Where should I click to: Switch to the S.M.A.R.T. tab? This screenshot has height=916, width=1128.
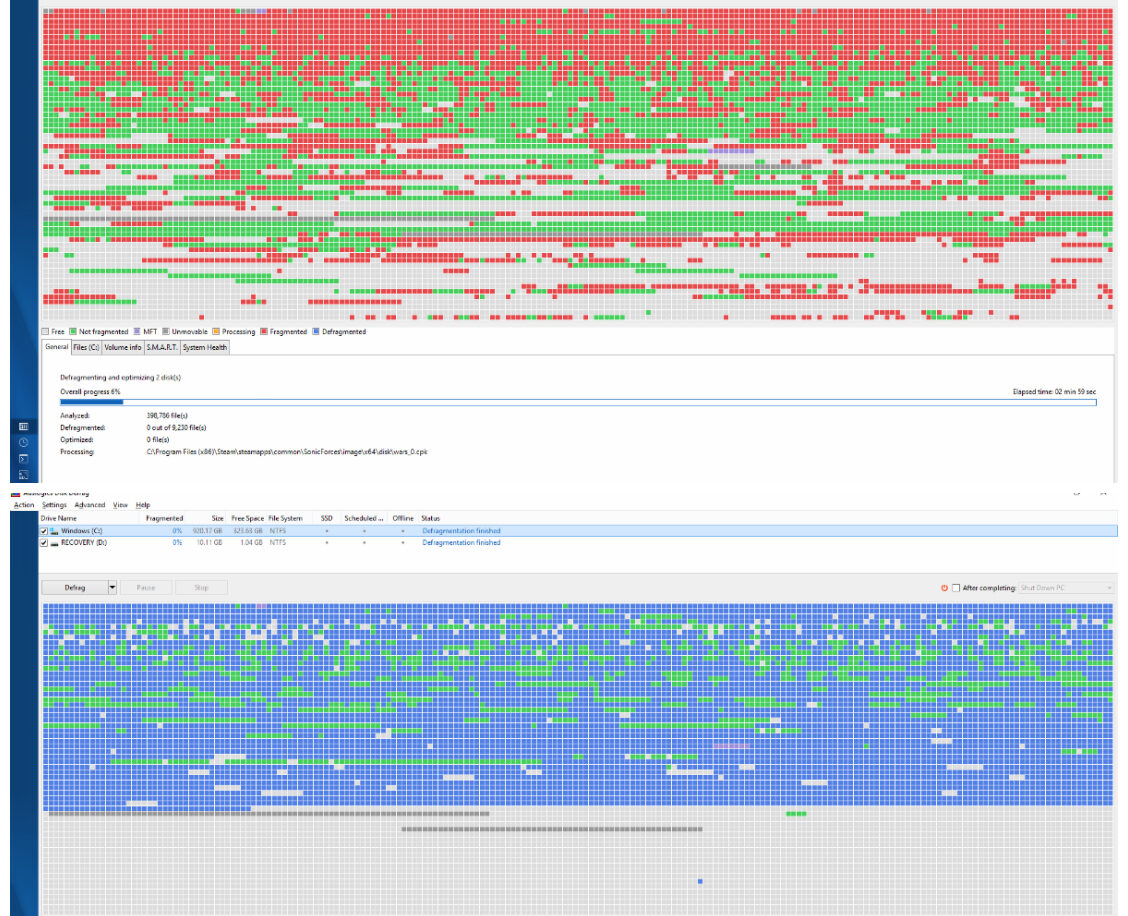[x=162, y=347]
